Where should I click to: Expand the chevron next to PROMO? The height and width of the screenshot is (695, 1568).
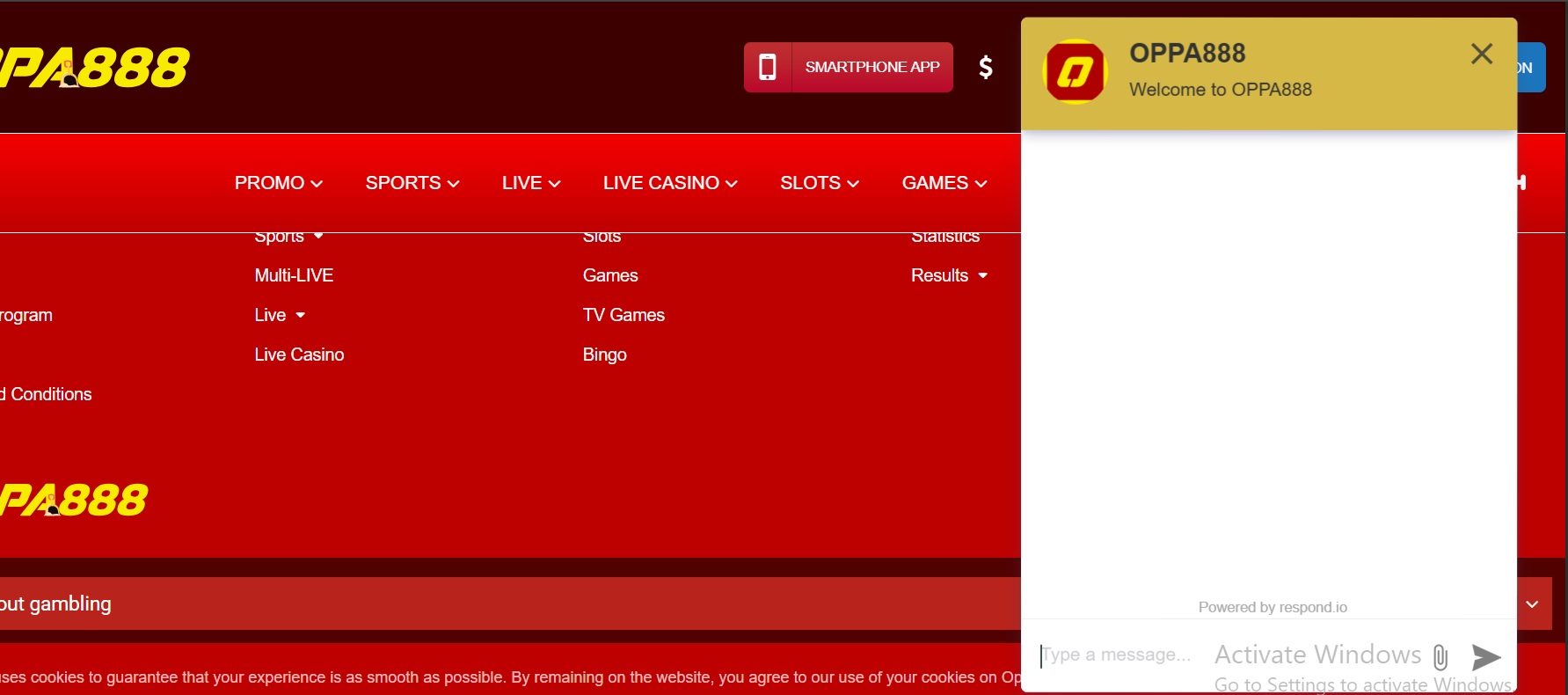pos(317,184)
